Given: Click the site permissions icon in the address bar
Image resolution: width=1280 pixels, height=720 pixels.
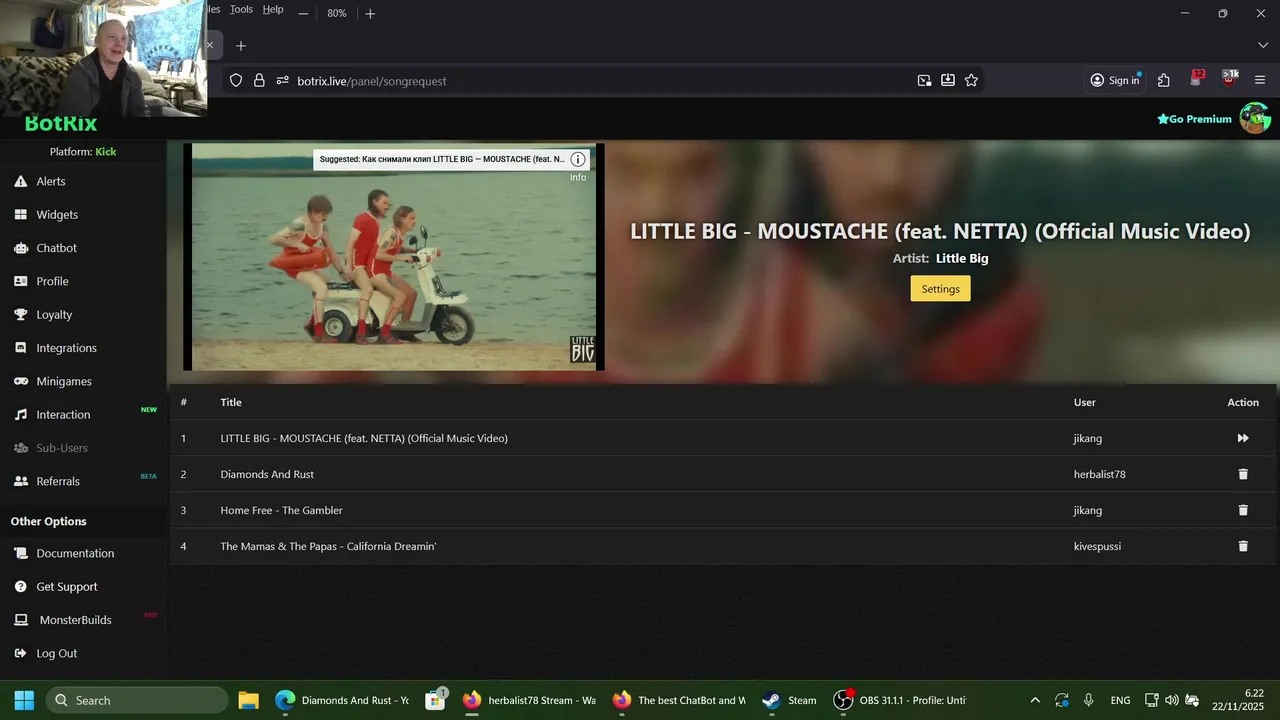Looking at the screenshot, I should click(x=282, y=80).
